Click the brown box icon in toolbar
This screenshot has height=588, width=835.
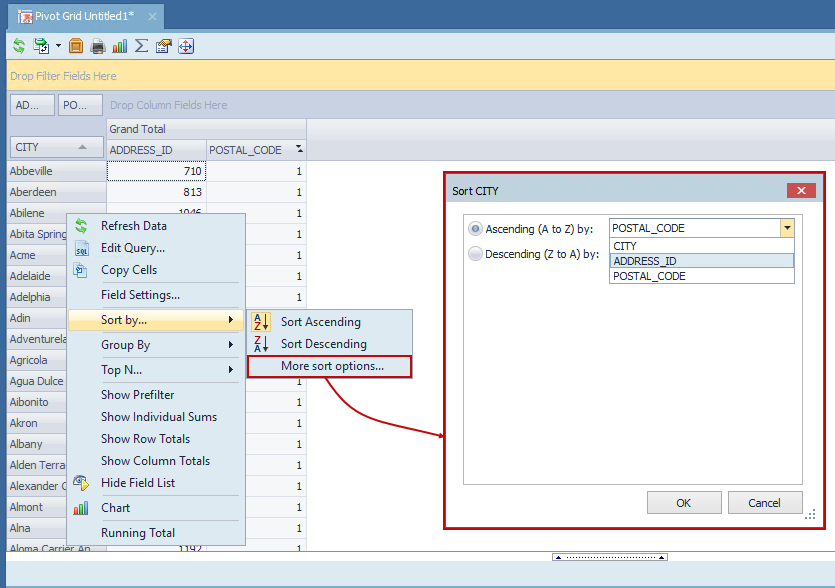coord(76,46)
